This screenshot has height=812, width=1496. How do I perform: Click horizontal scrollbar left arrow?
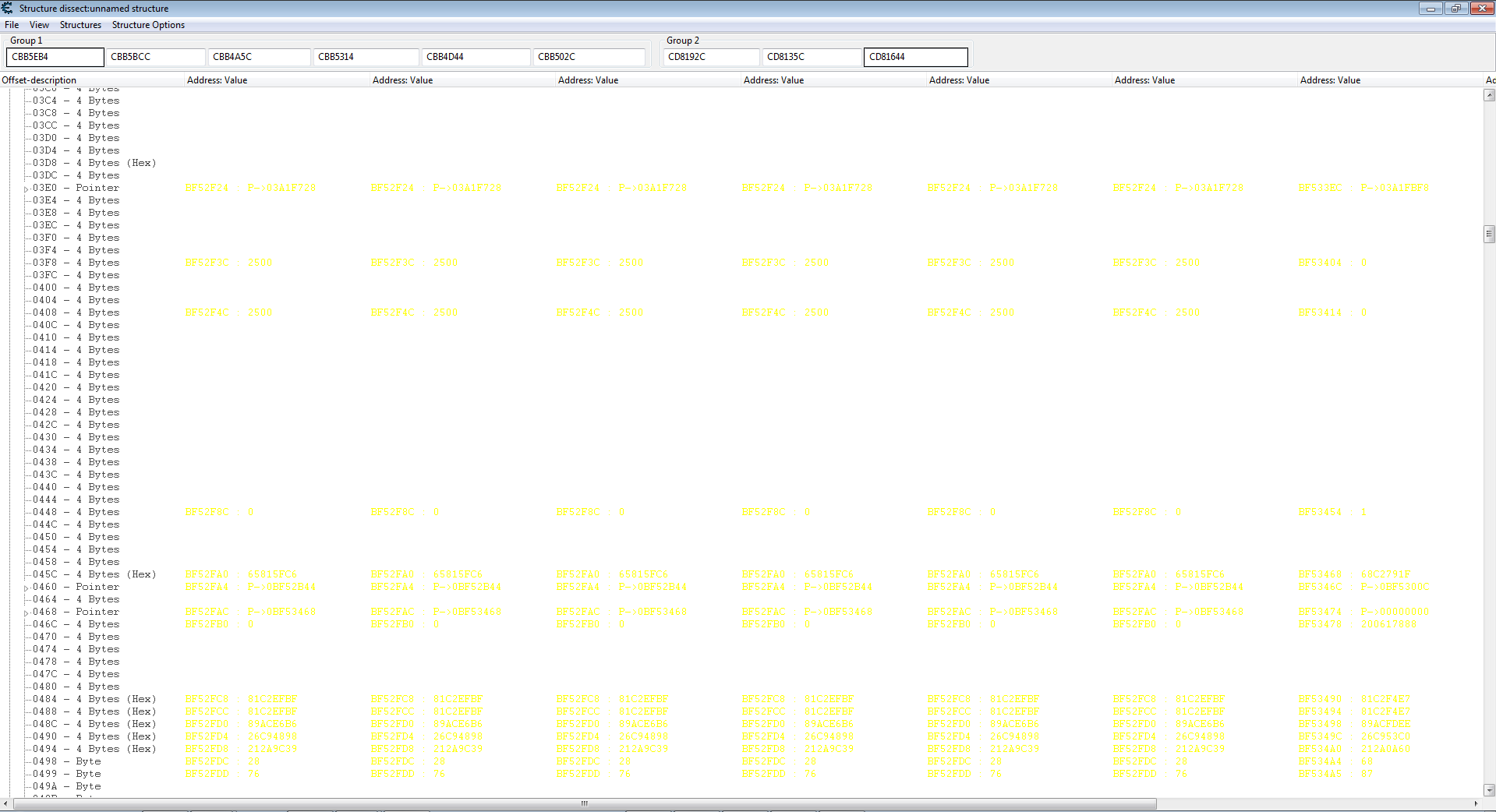click(x=6, y=803)
